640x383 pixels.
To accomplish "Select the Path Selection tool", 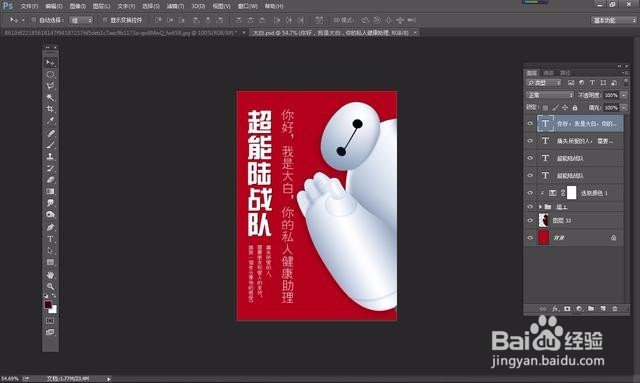I will point(50,251).
